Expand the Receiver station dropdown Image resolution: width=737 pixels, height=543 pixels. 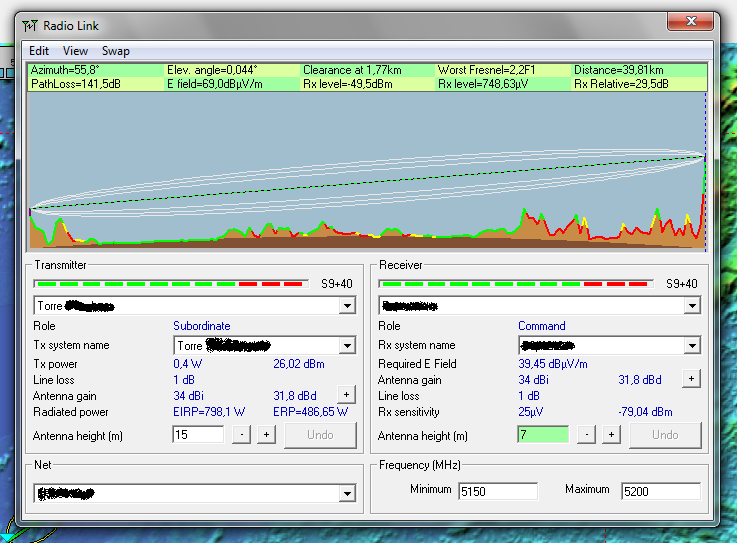[x=692, y=306]
